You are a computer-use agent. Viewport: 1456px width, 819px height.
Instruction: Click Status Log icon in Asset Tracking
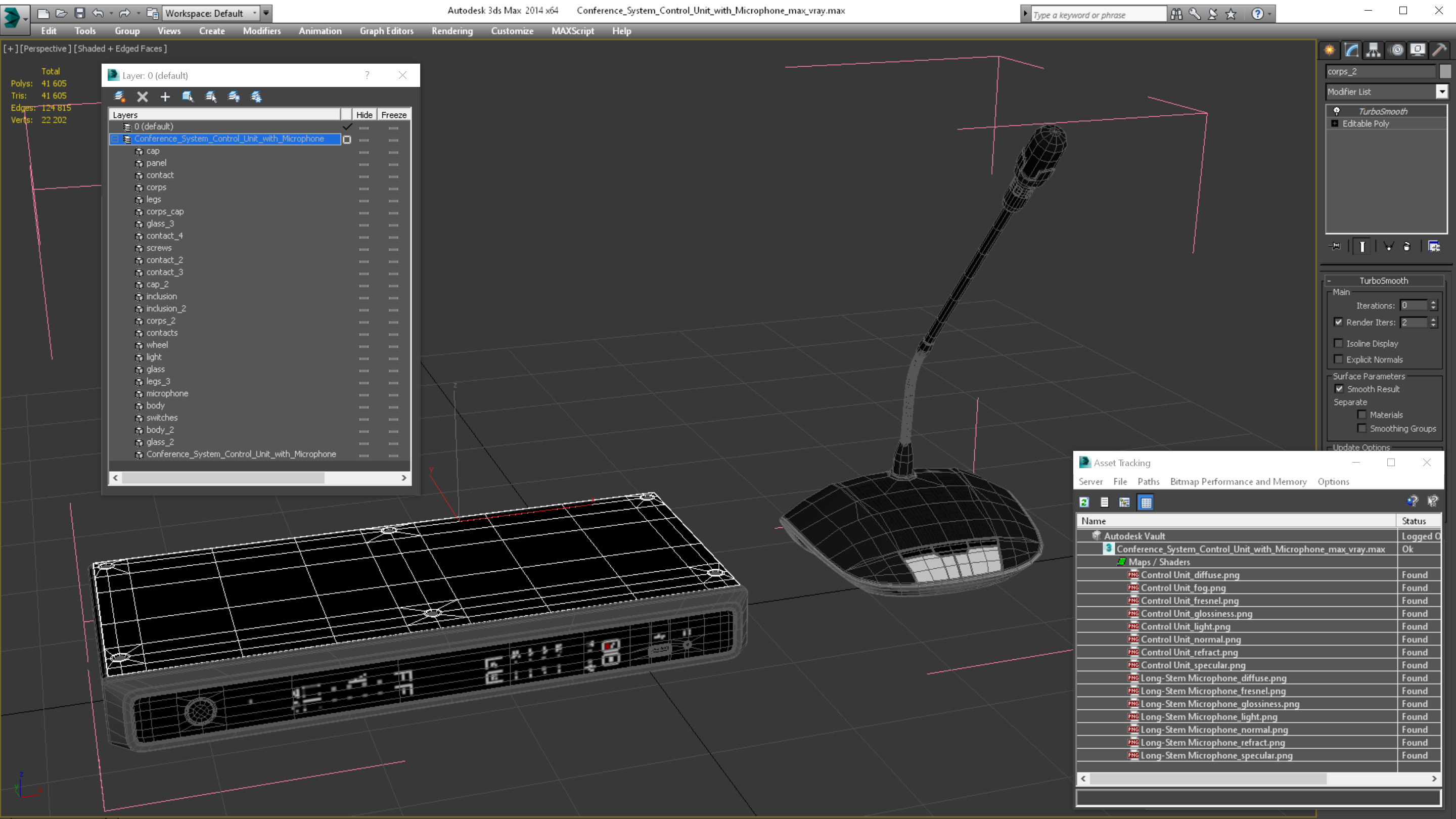1105,502
